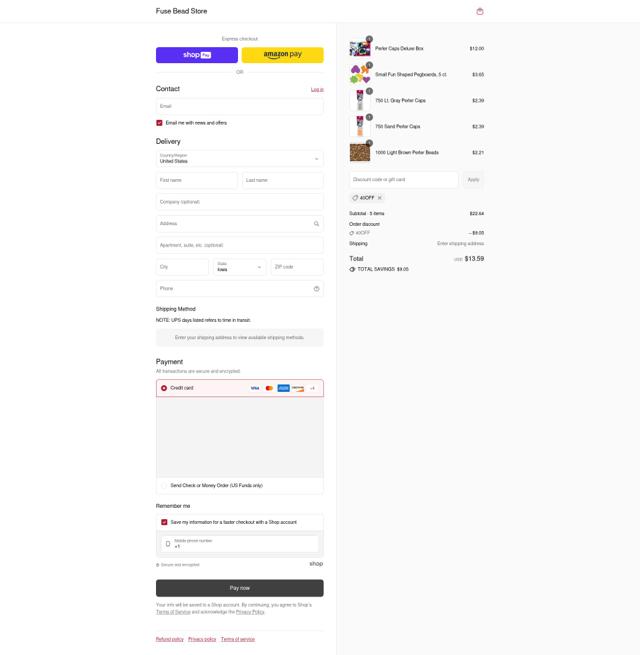The image size is (640, 655).
Task: Remove the 40OFF discount tag
Action: pyautogui.click(x=380, y=198)
